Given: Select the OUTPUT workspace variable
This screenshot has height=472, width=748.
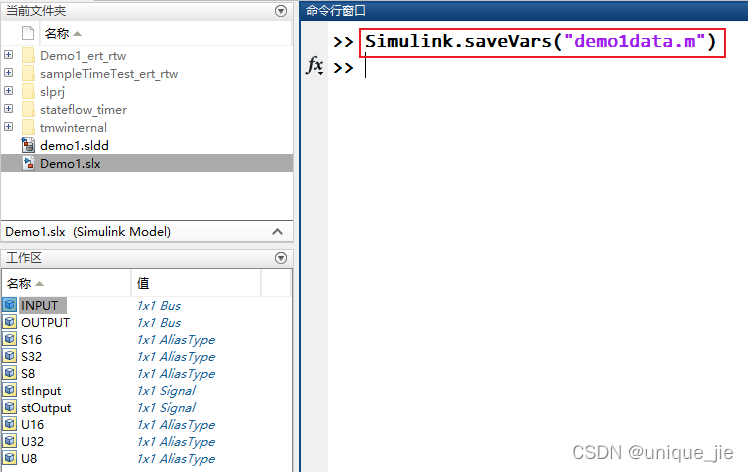Looking at the screenshot, I should click(45, 323).
